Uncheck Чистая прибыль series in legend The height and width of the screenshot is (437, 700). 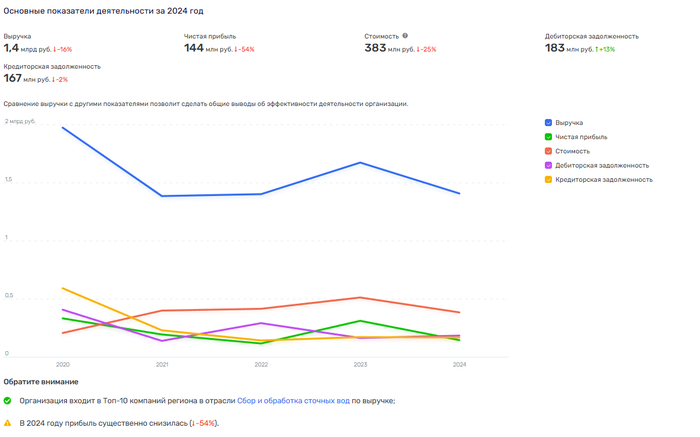[549, 137]
